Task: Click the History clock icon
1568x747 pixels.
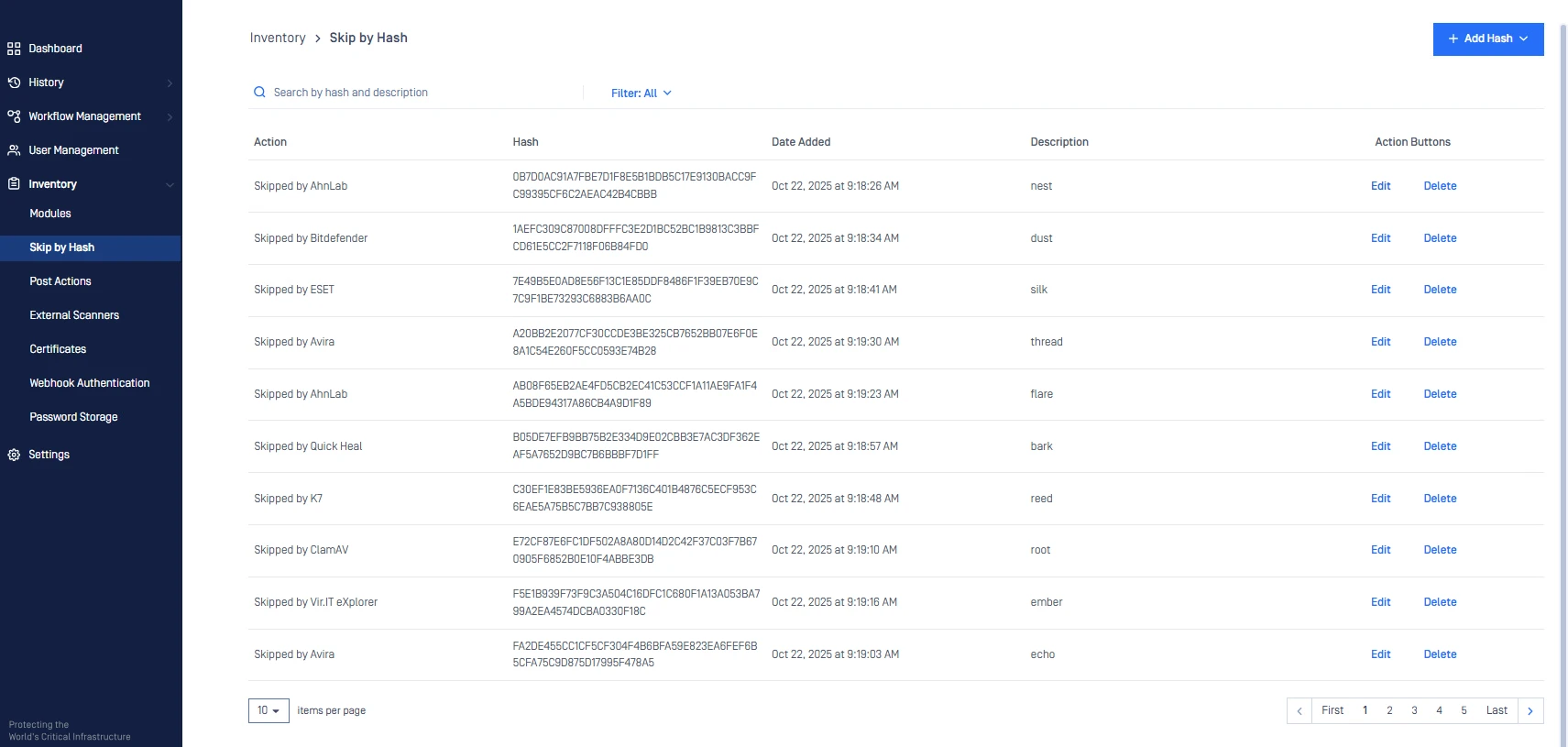Action: [14, 82]
